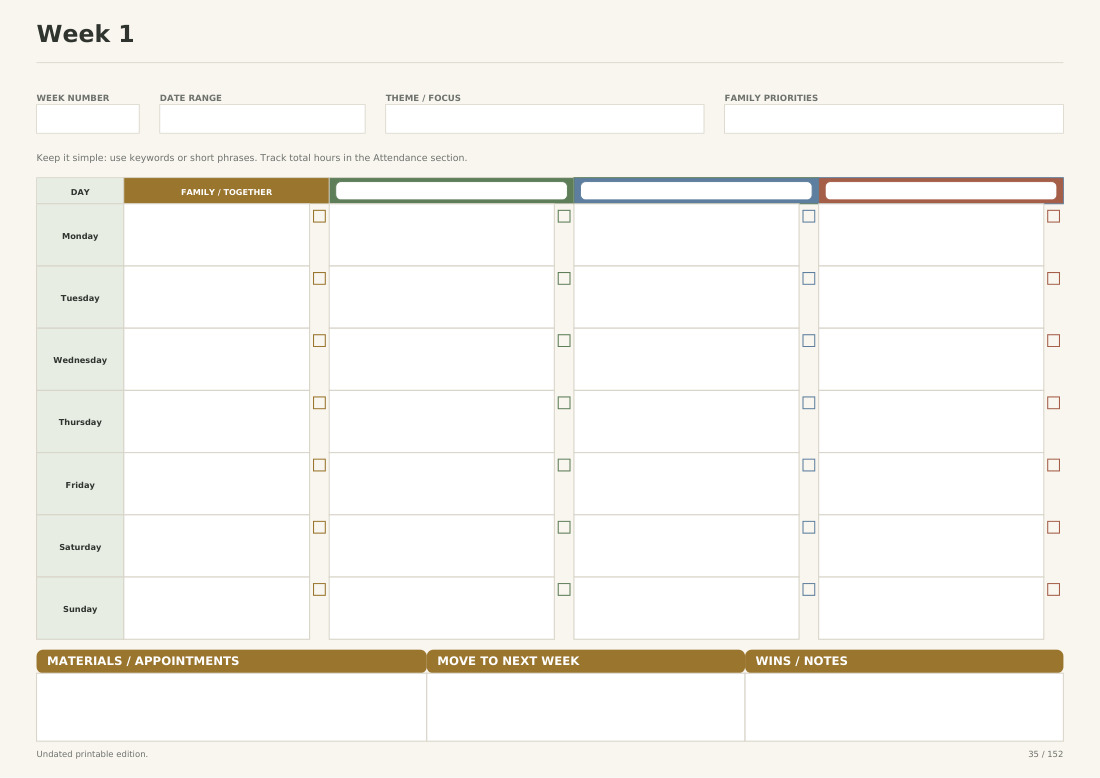
Task: Check Monday's blue column checkbox
Action: [809, 216]
